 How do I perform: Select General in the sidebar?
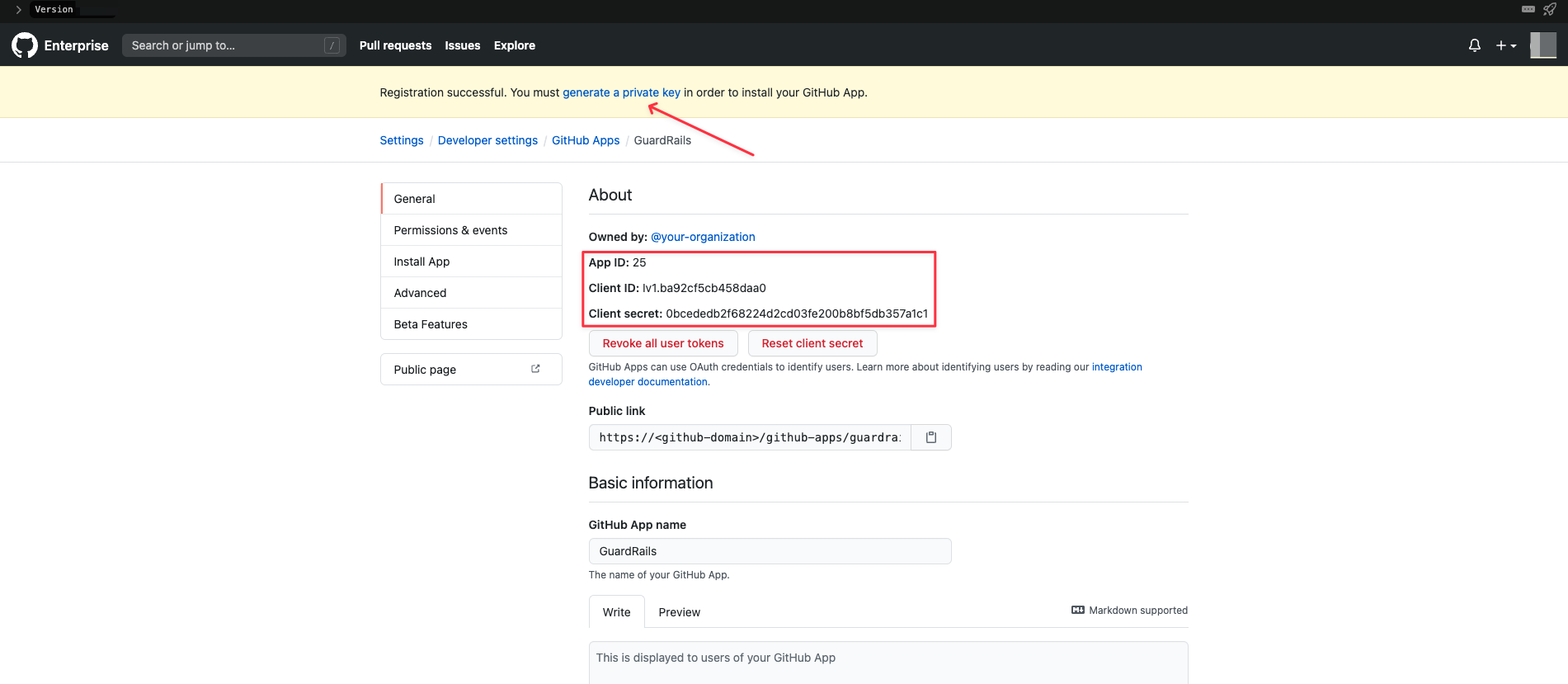click(x=471, y=199)
